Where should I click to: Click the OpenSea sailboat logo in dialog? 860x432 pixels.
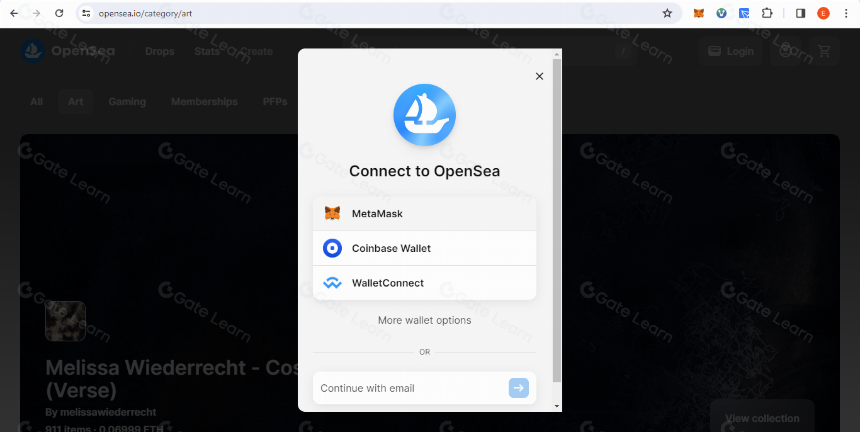coord(425,115)
